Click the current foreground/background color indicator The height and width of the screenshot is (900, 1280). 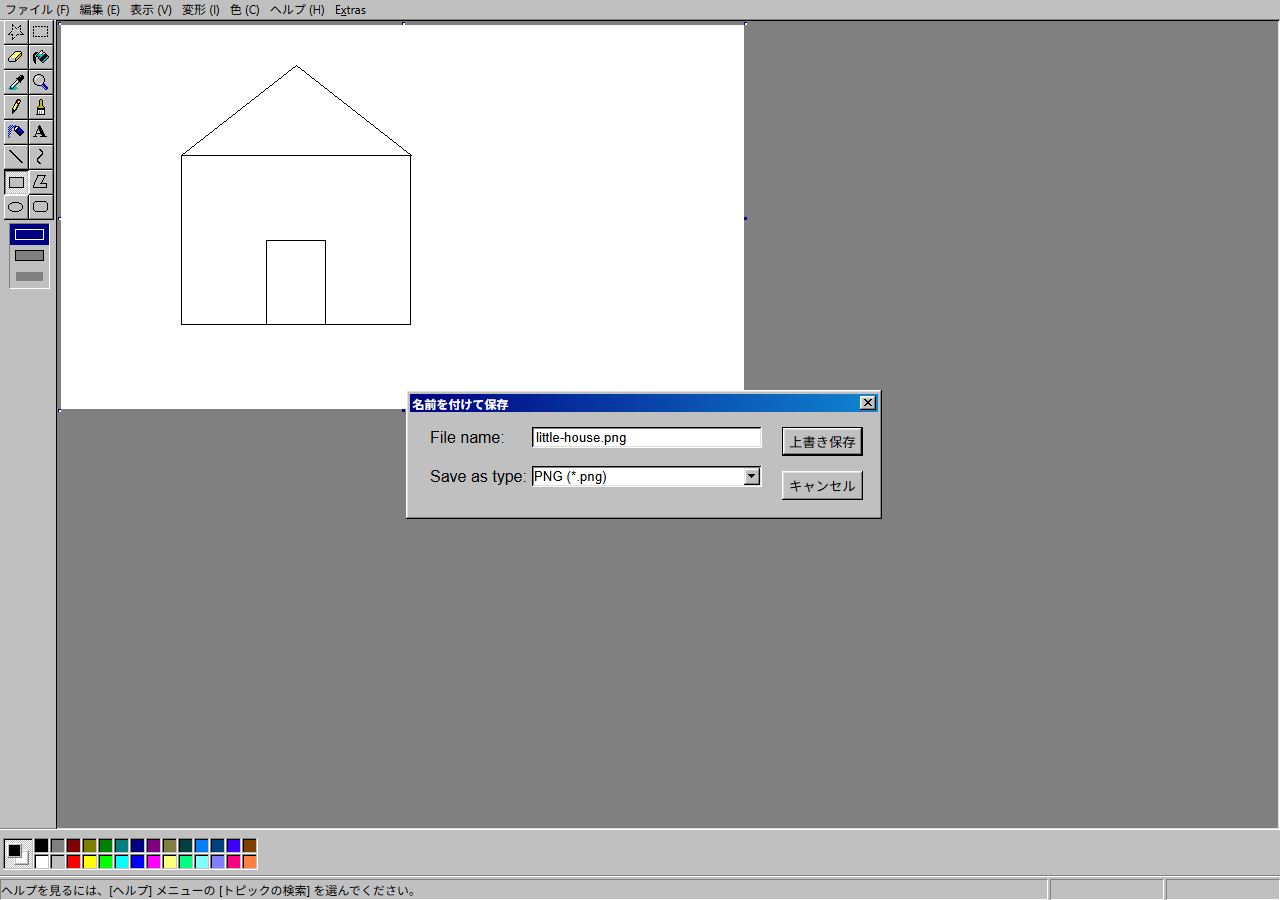[17, 854]
